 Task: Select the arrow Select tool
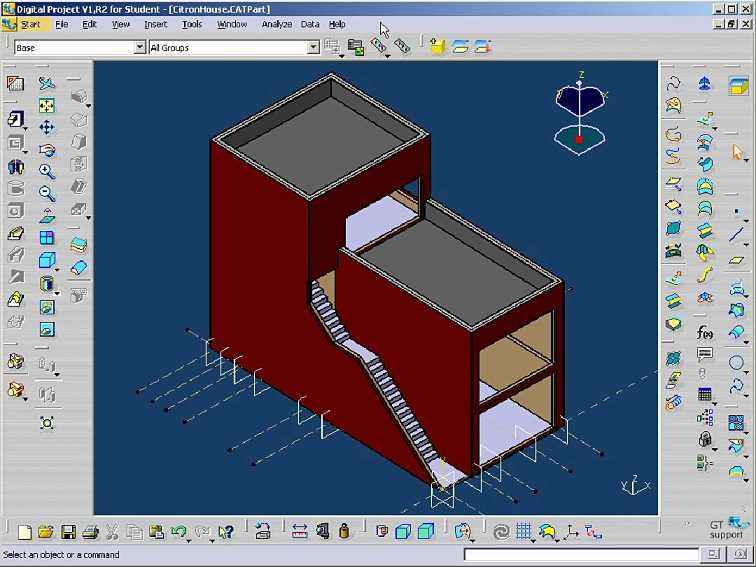pos(737,152)
